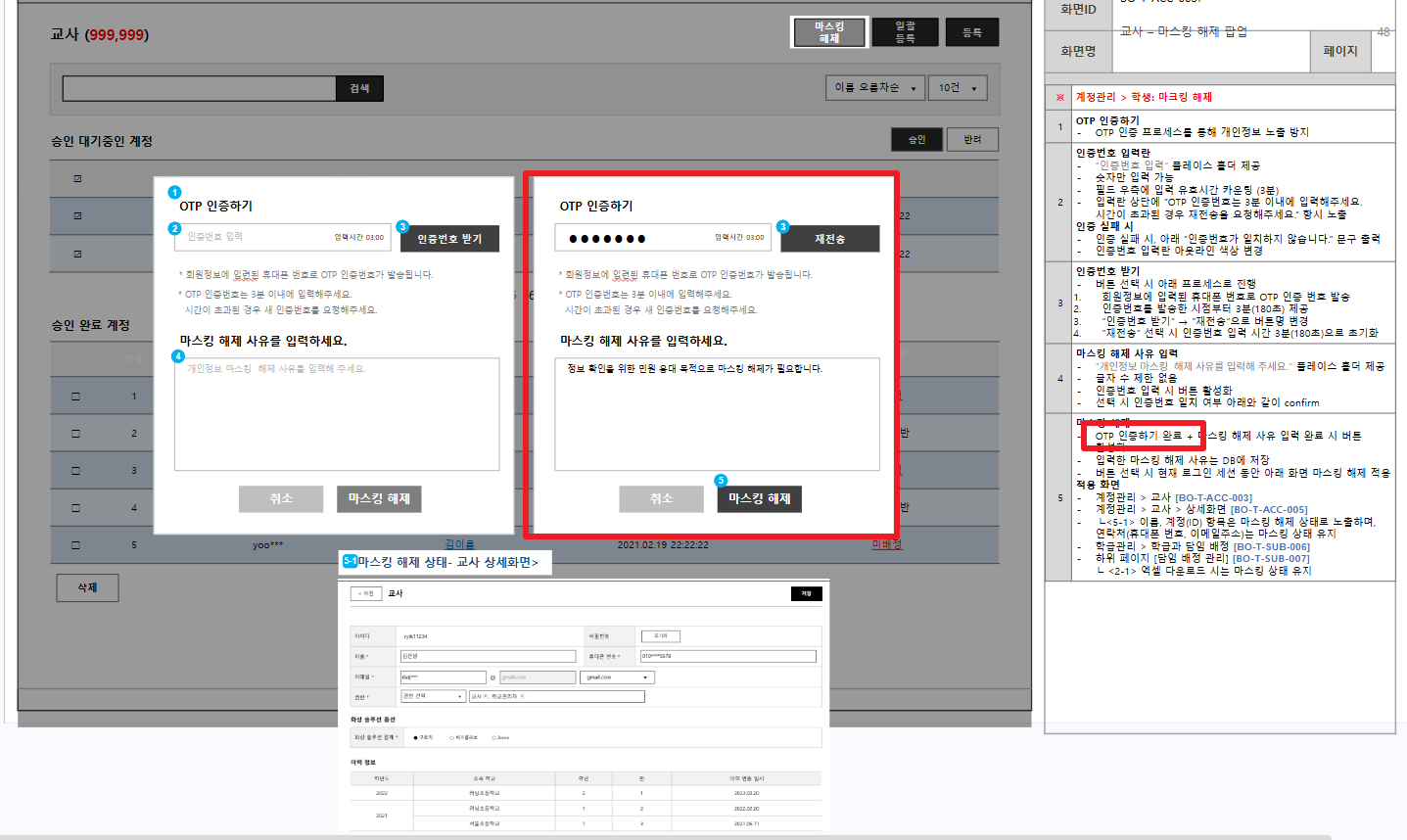
Task: Click the red ※ mark beside 계정관리
Action: 1059,97
